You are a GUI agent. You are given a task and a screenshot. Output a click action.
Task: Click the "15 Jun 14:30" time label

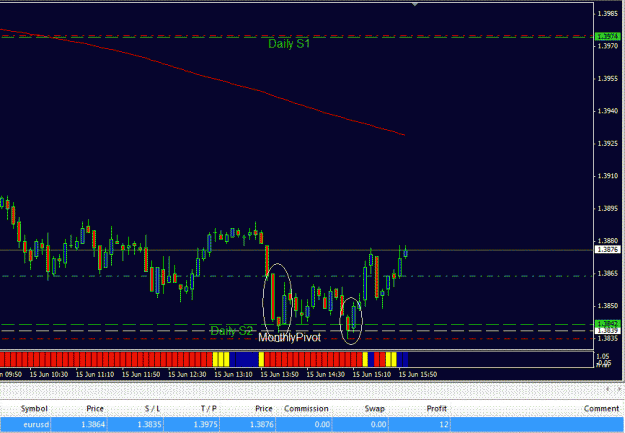pyautogui.click(x=326, y=374)
